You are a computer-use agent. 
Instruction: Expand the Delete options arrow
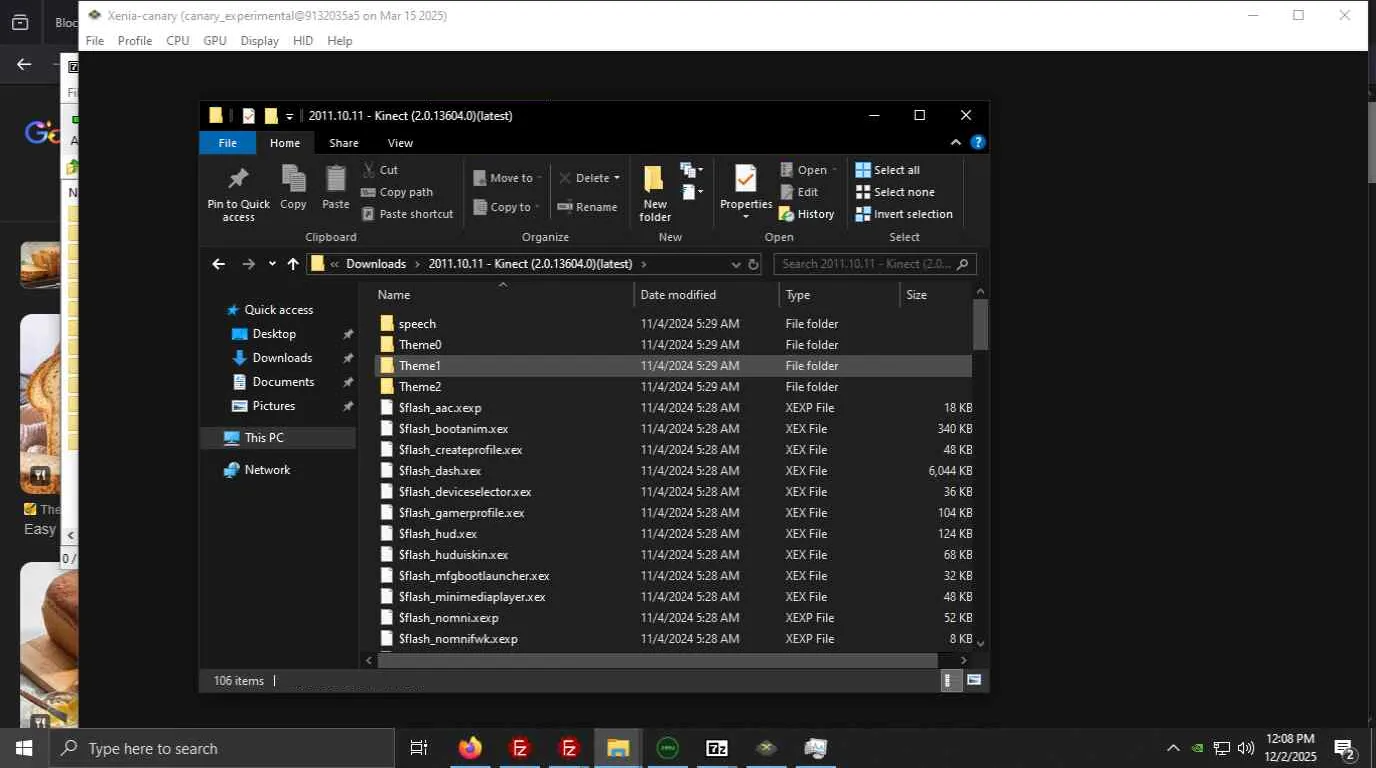[617, 178]
